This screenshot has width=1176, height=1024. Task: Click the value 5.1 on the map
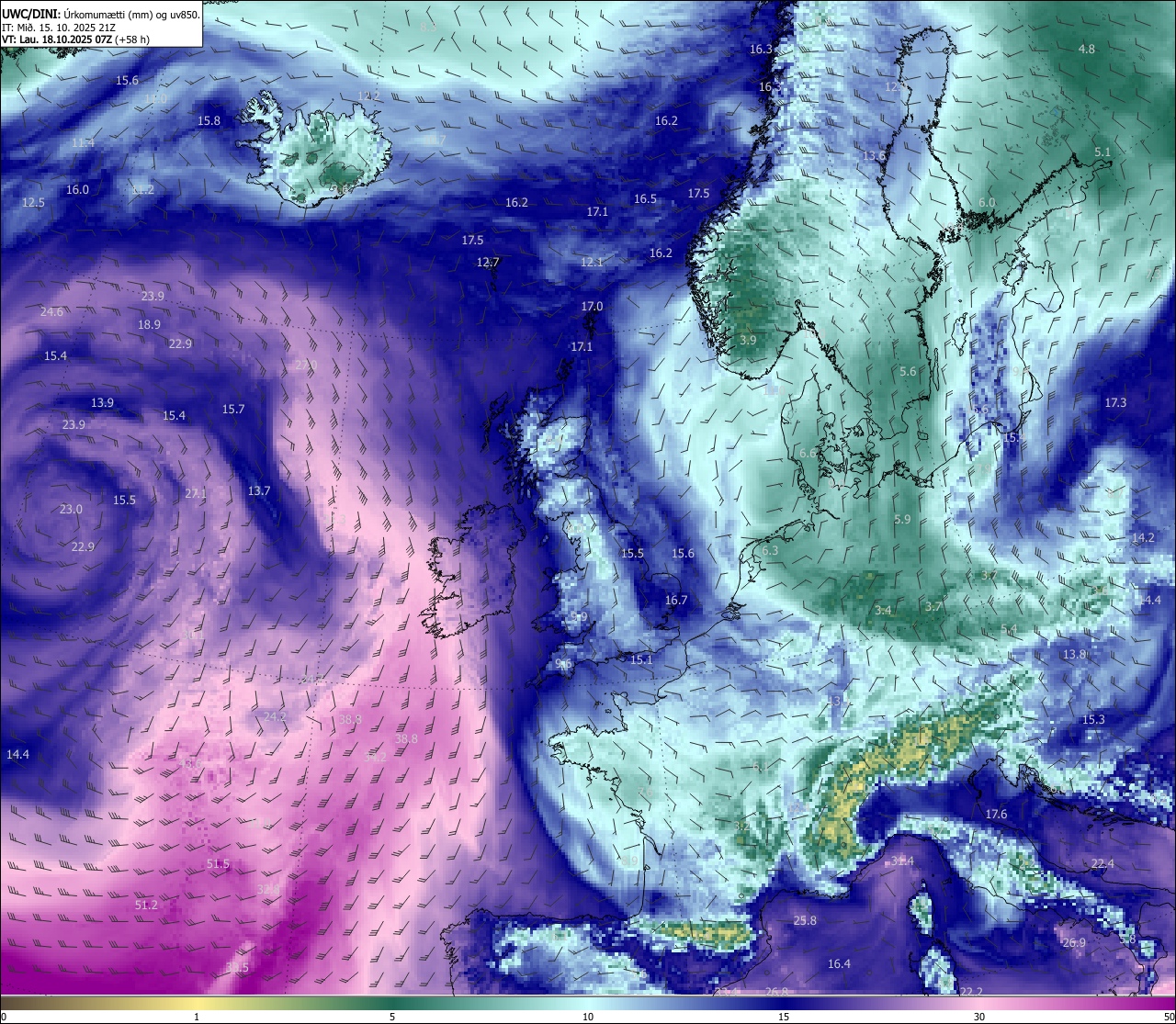click(1102, 152)
